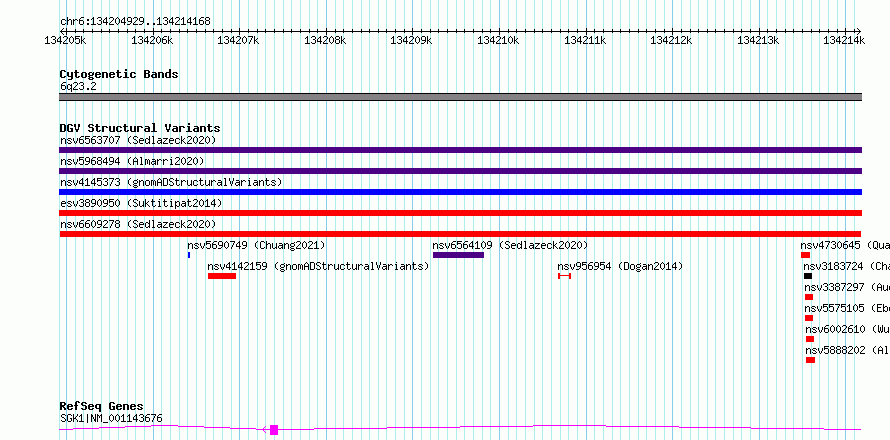
Task: Click the black nsv3183724 variant block
Action: point(808,276)
